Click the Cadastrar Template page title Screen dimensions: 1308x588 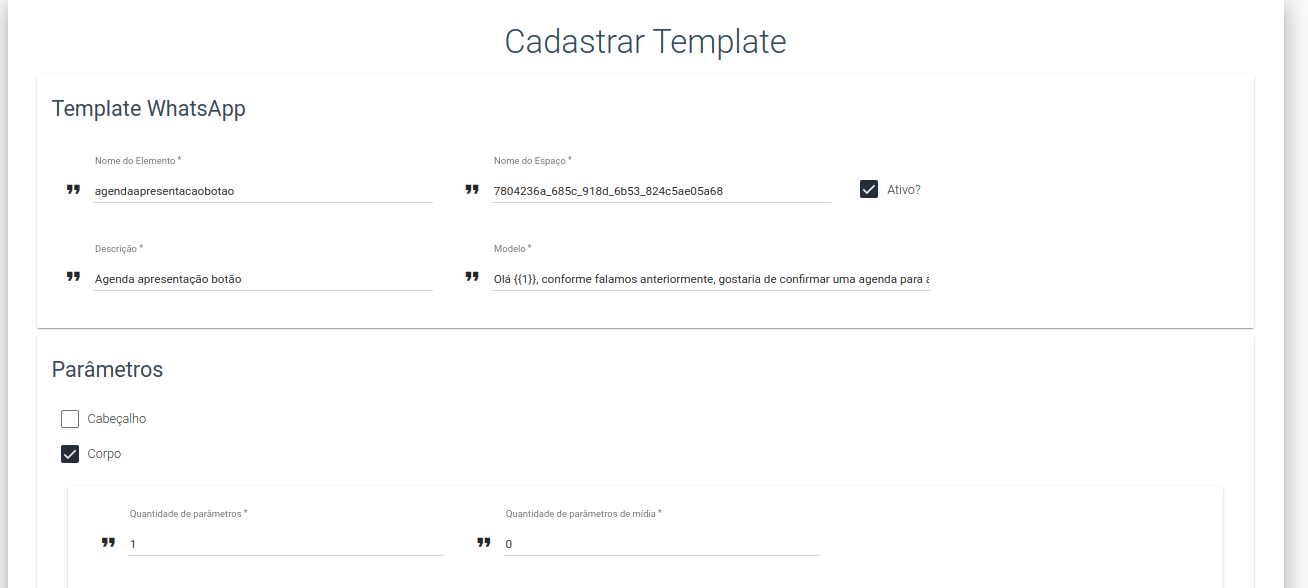(645, 42)
